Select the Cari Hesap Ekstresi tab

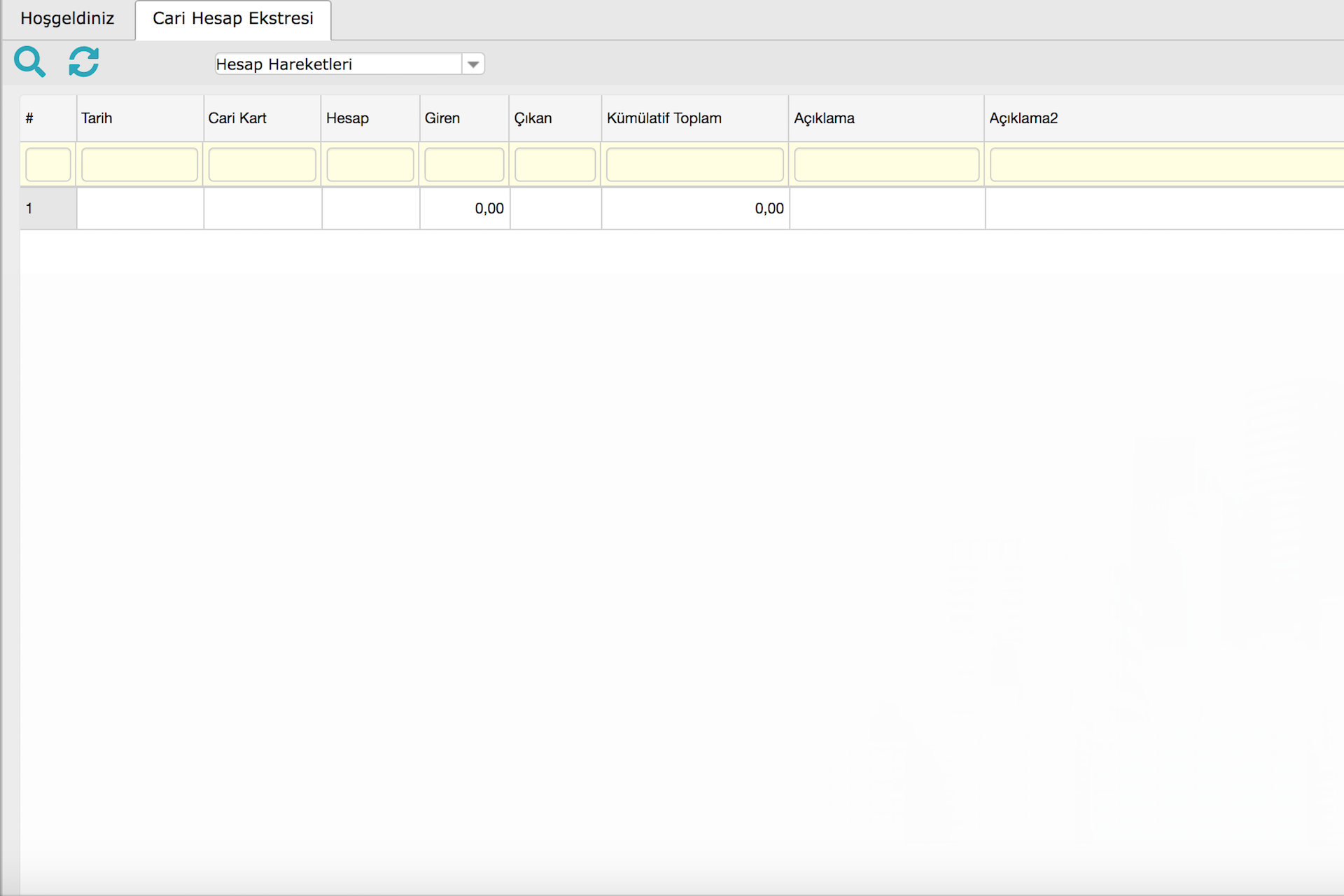[x=233, y=19]
